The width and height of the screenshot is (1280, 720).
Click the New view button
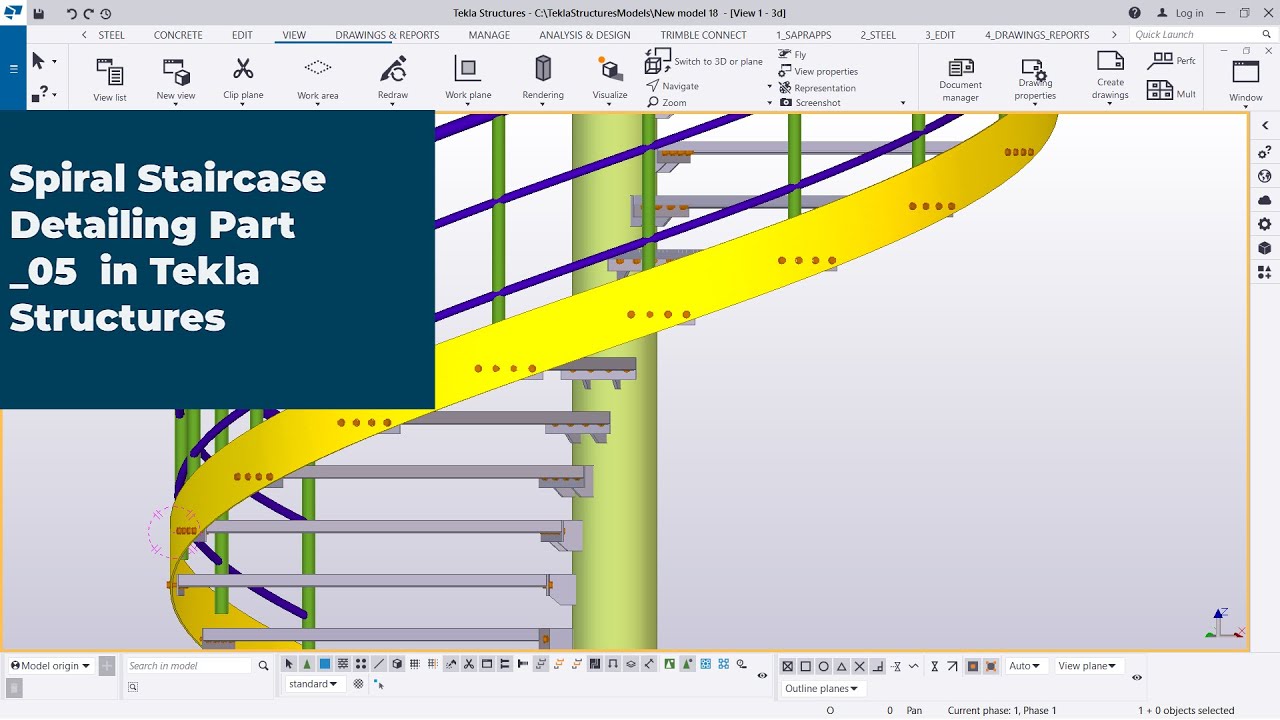176,79
